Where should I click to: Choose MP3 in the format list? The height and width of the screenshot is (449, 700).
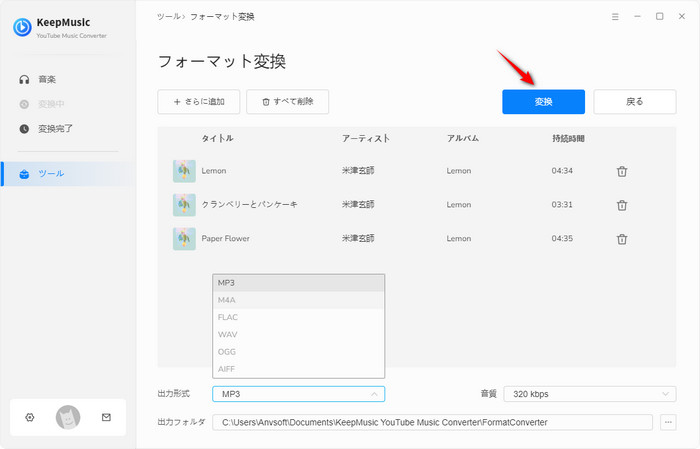[x=299, y=283]
